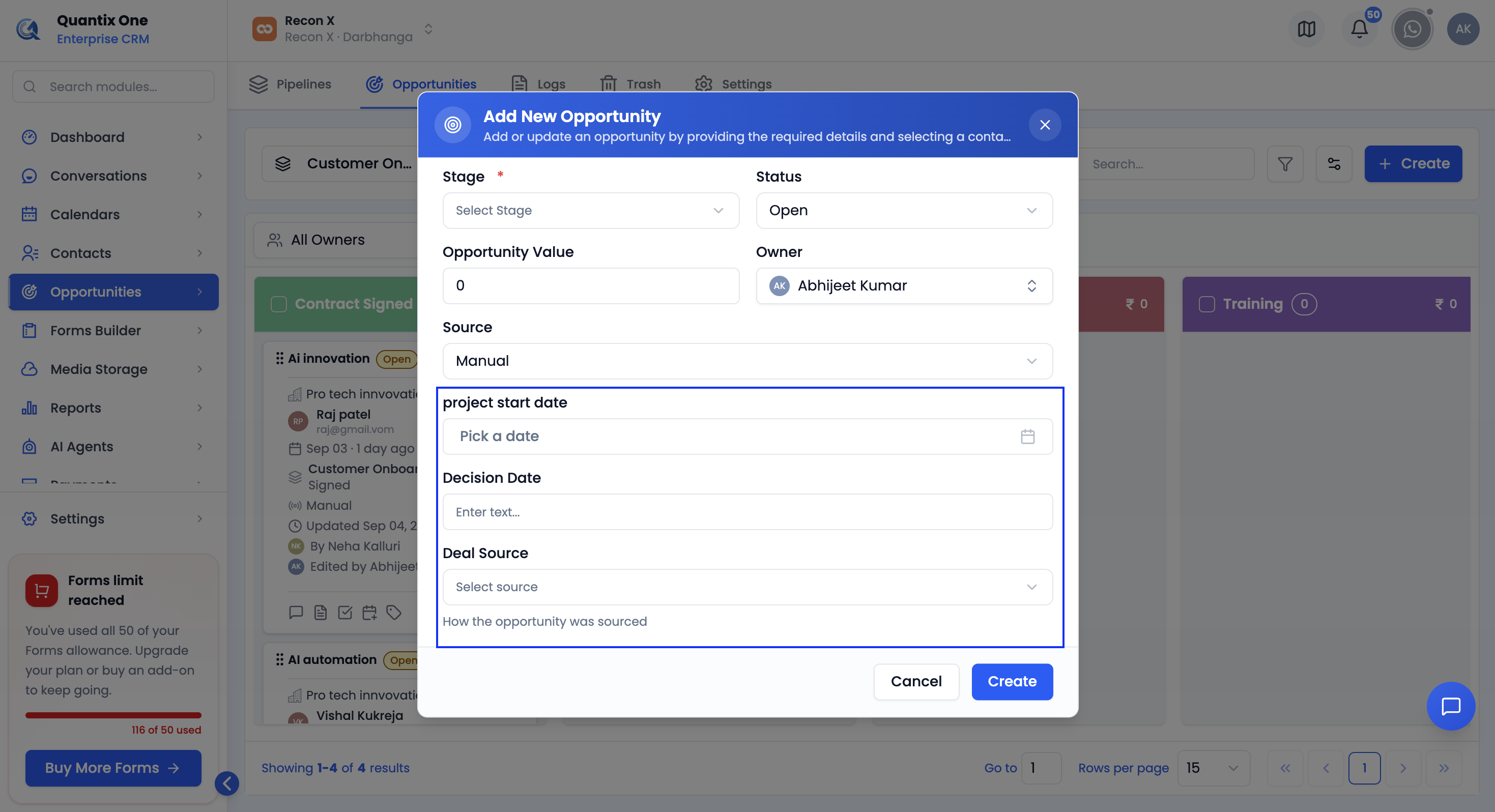Click Cancel button in dialog
1495x812 pixels.
pos(916,681)
